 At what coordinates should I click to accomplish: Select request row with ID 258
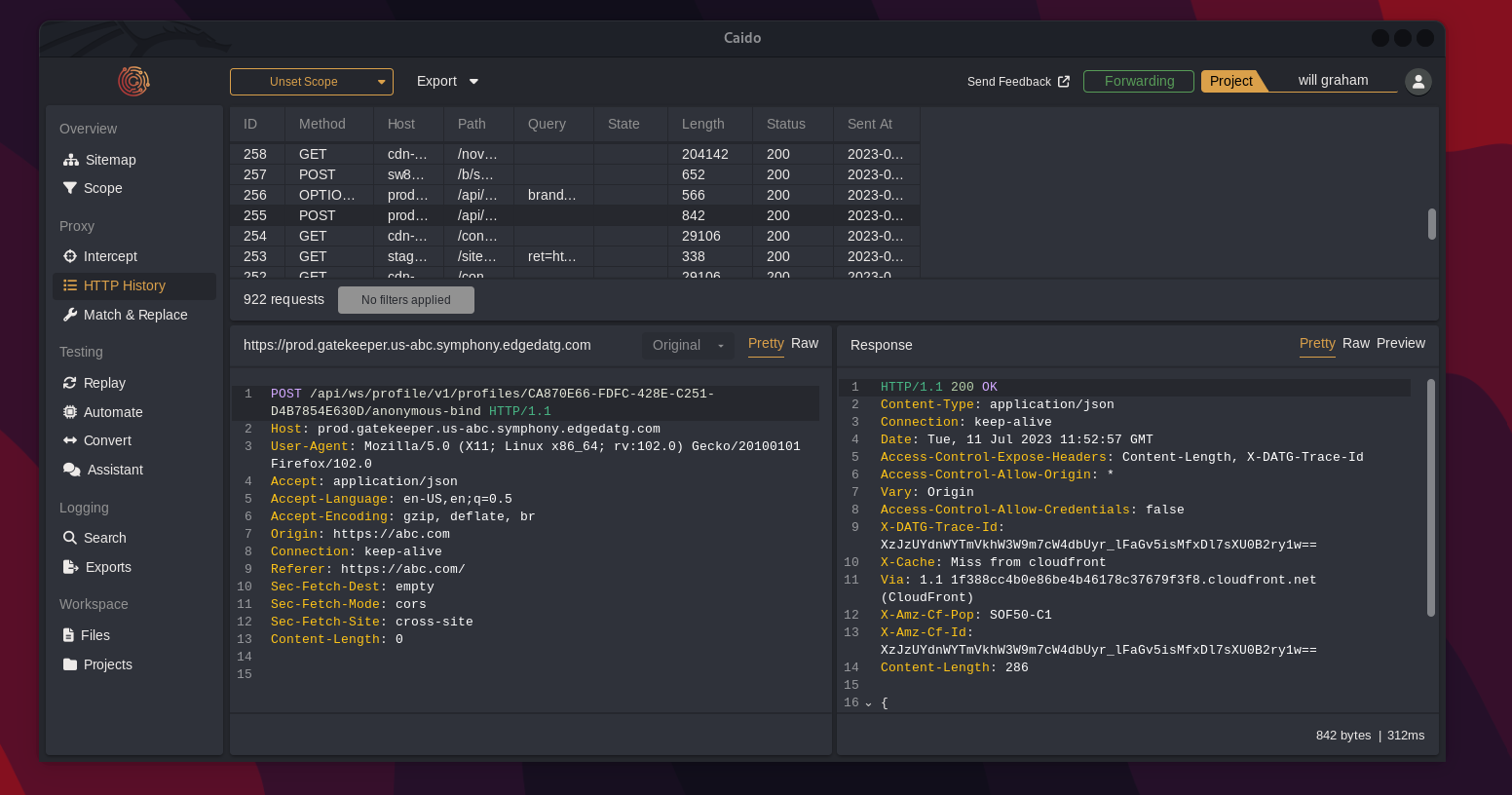[x=575, y=154]
